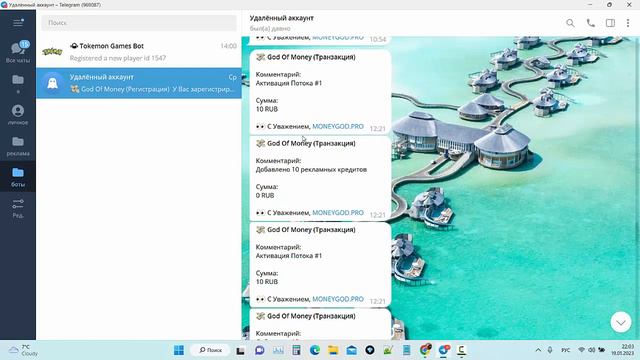Select the 'боты' folder
The image size is (640, 360).
[18, 177]
